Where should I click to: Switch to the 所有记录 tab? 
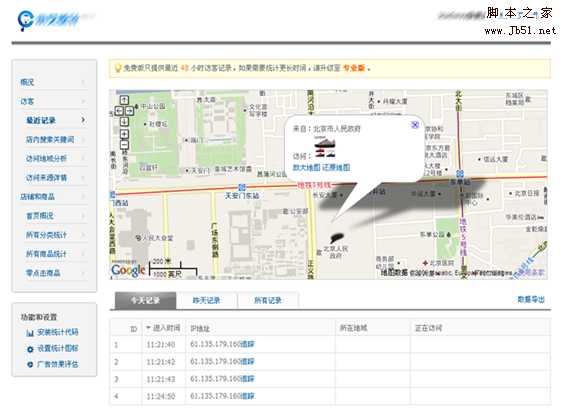click(268, 300)
